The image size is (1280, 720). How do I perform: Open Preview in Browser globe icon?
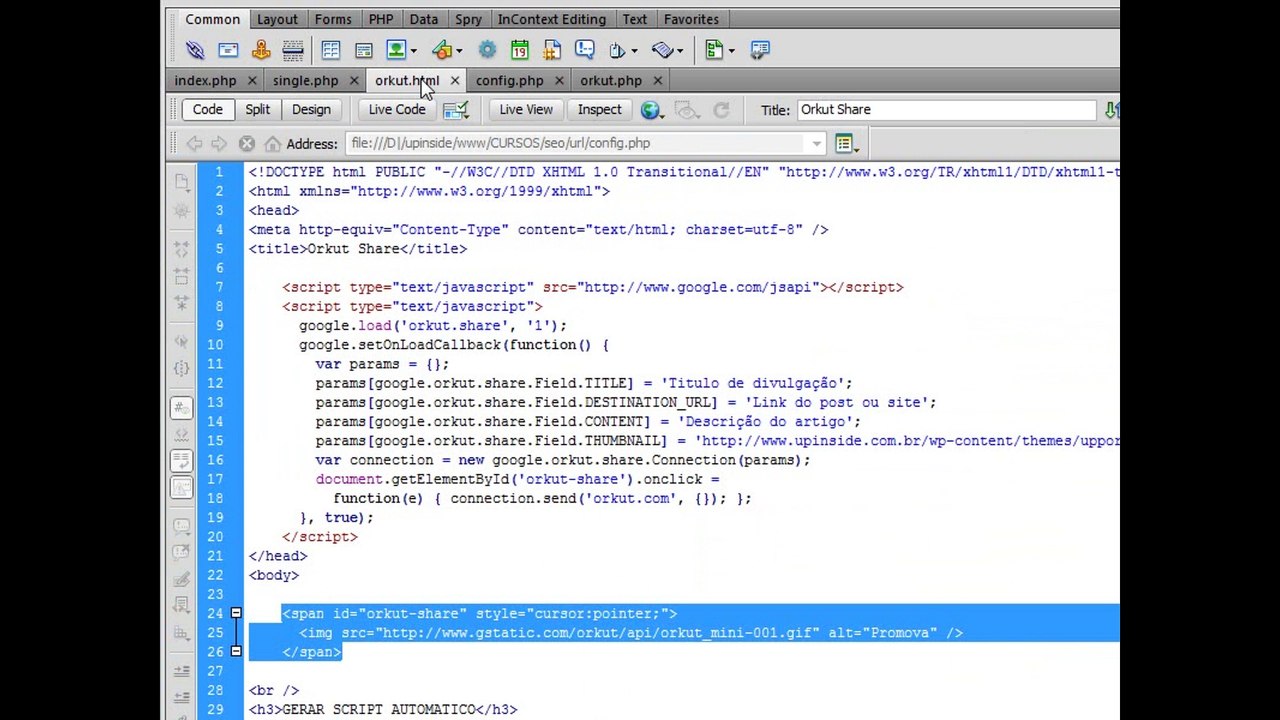point(651,110)
